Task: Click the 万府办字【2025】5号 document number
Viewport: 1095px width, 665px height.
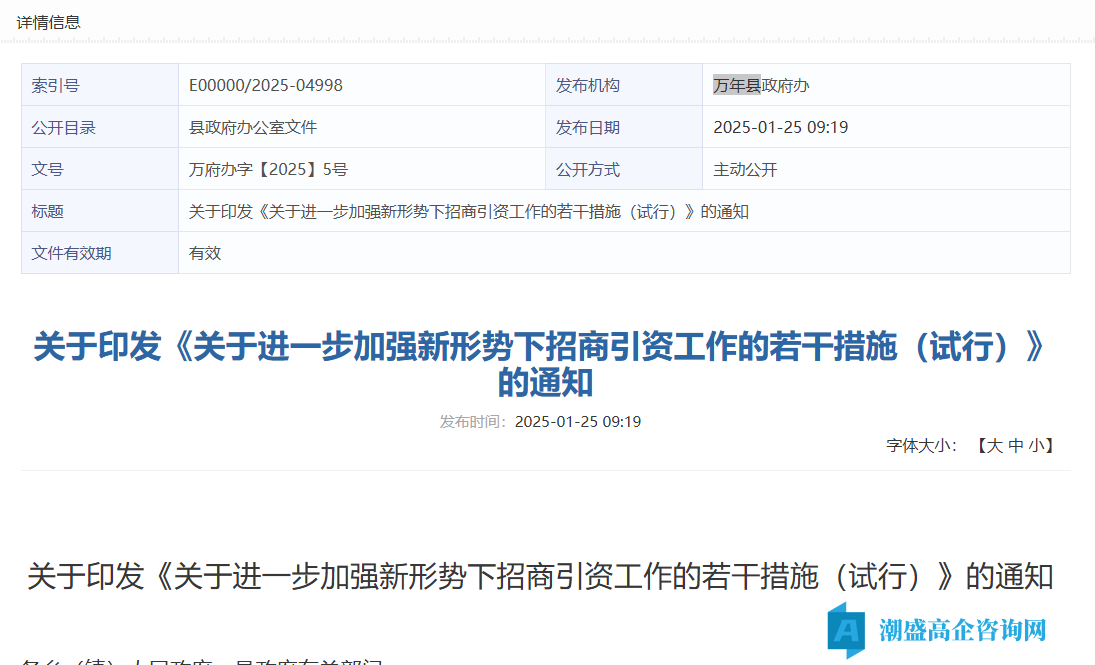Action: [x=268, y=170]
